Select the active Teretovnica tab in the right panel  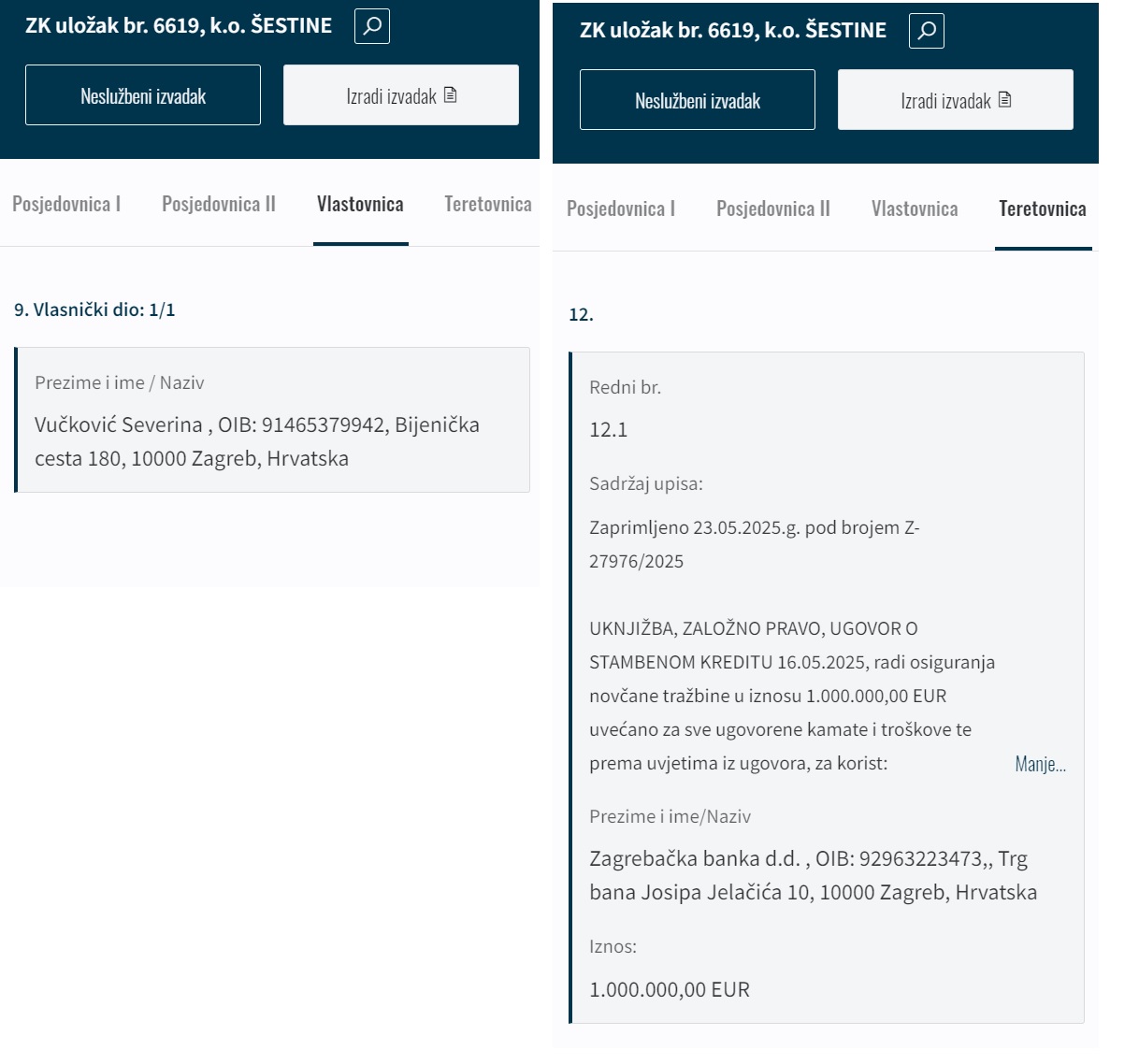[1043, 208]
